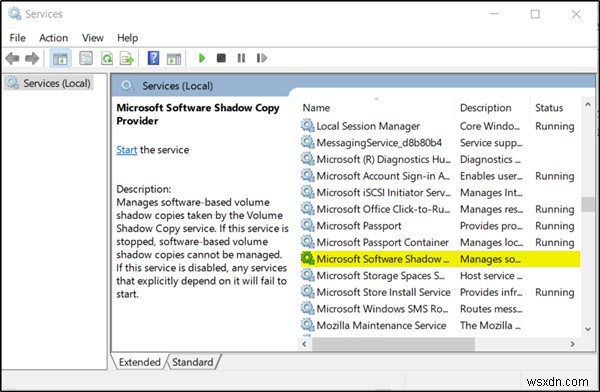Viewport: 600px width, 392px height.
Task: Click the gear icon beside Microsoft Office Click-to-Run
Action: (x=307, y=209)
